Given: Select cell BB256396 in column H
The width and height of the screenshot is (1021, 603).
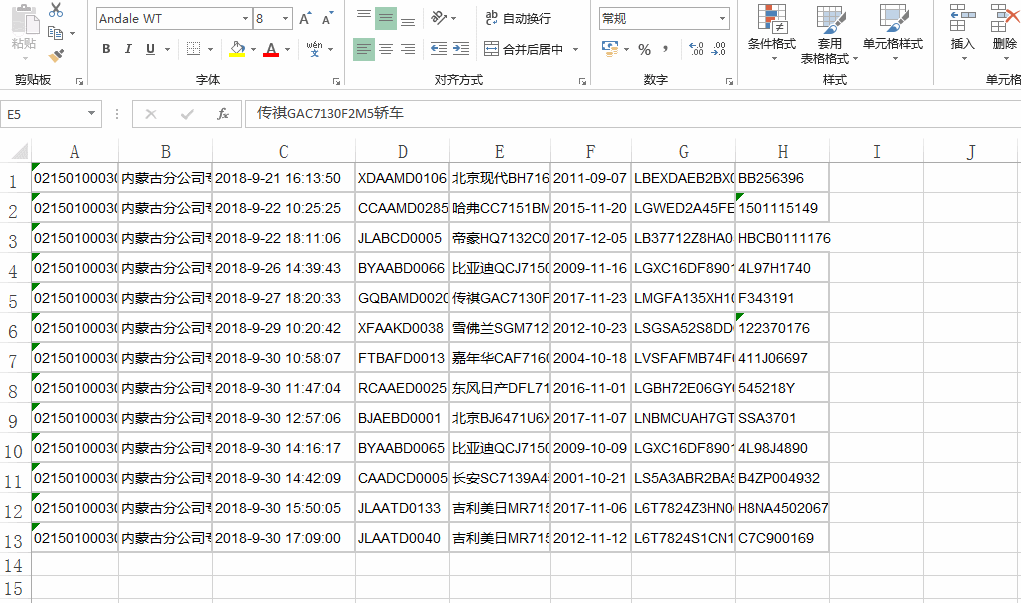Looking at the screenshot, I should pyautogui.click(x=782, y=178).
